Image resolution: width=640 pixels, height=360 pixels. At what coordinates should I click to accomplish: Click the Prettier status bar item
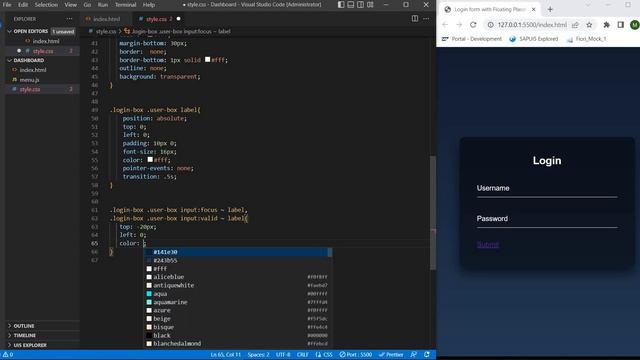click(391, 355)
